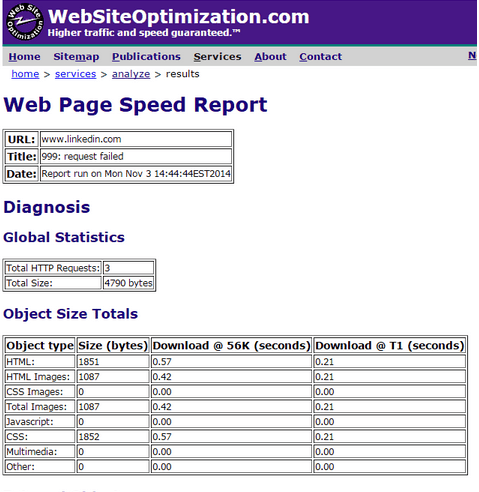
Task: Click the Total HTTP Requests value 3
Action: tap(128, 268)
